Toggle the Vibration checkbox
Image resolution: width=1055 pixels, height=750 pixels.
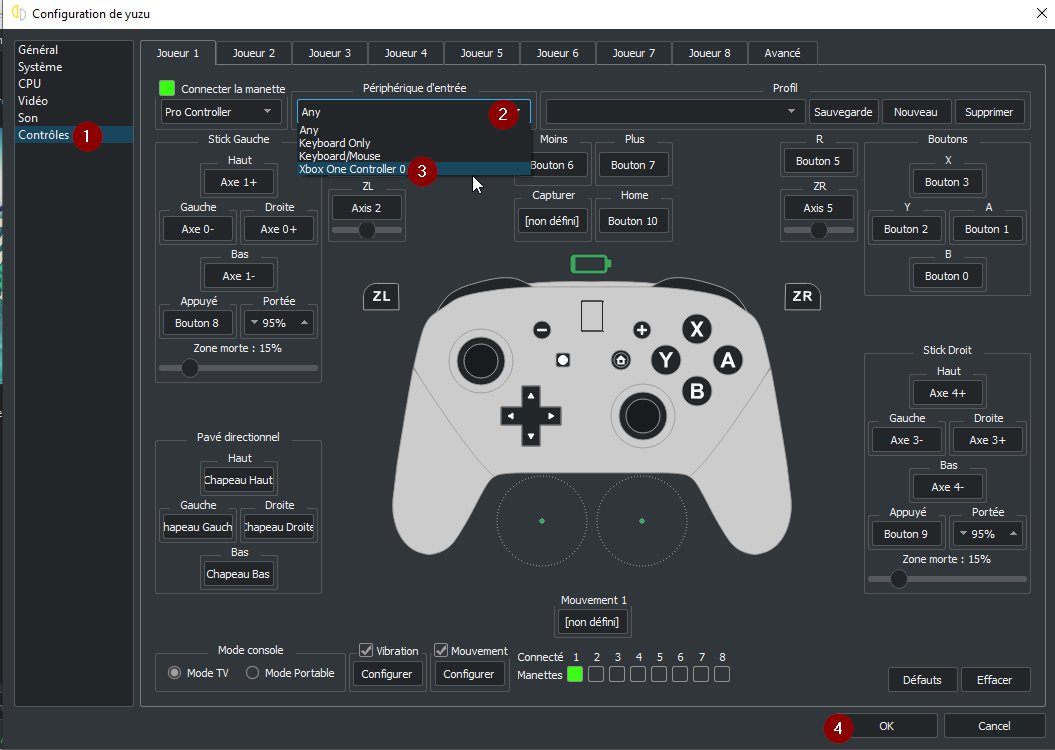point(366,651)
